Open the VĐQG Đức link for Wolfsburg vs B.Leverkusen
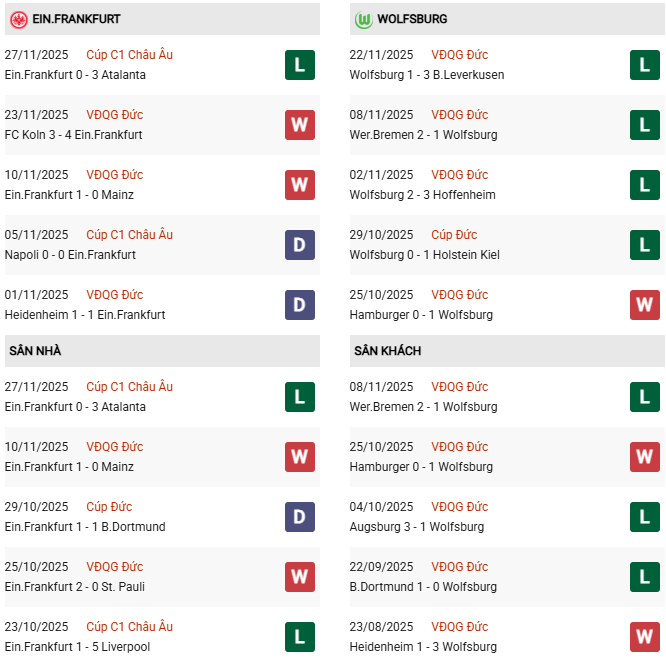Image resolution: width=666 pixels, height=662 pixels. point(459,55)
